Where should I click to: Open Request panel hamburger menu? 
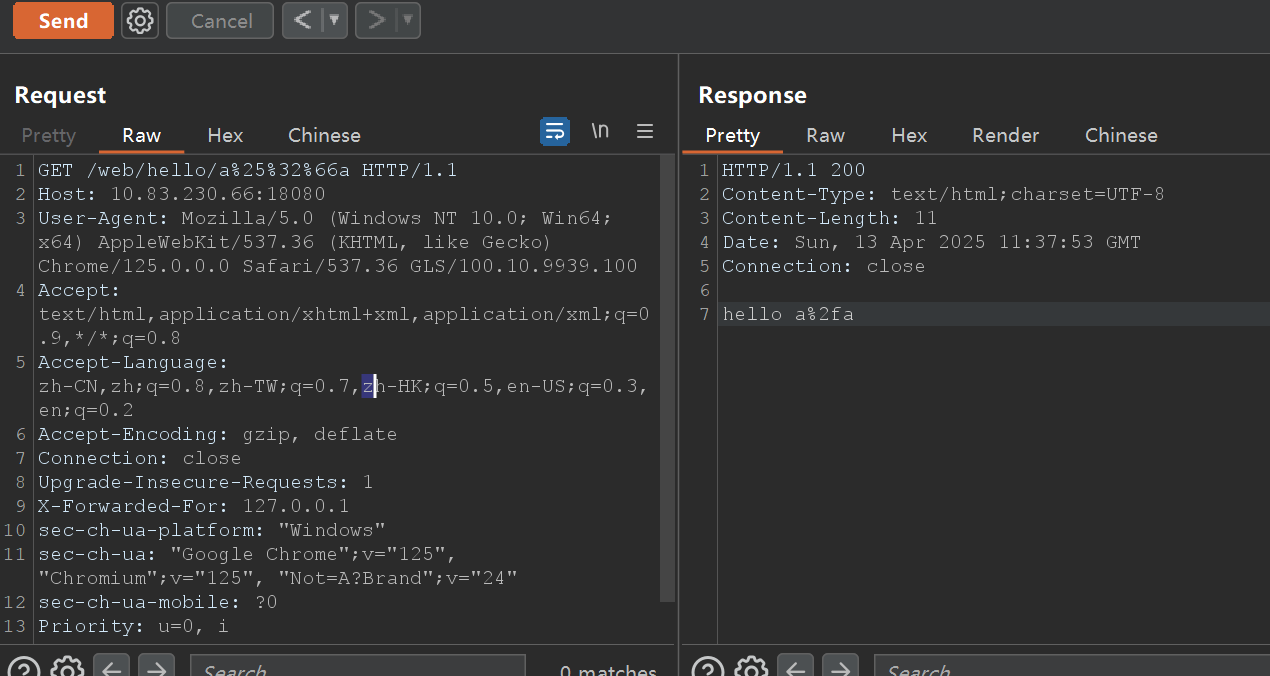[645, 131]
